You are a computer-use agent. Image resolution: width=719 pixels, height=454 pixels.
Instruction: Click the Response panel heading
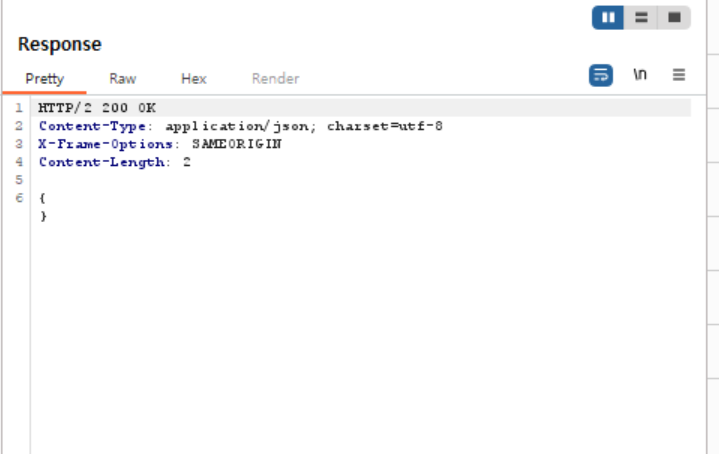pos(60,44)
